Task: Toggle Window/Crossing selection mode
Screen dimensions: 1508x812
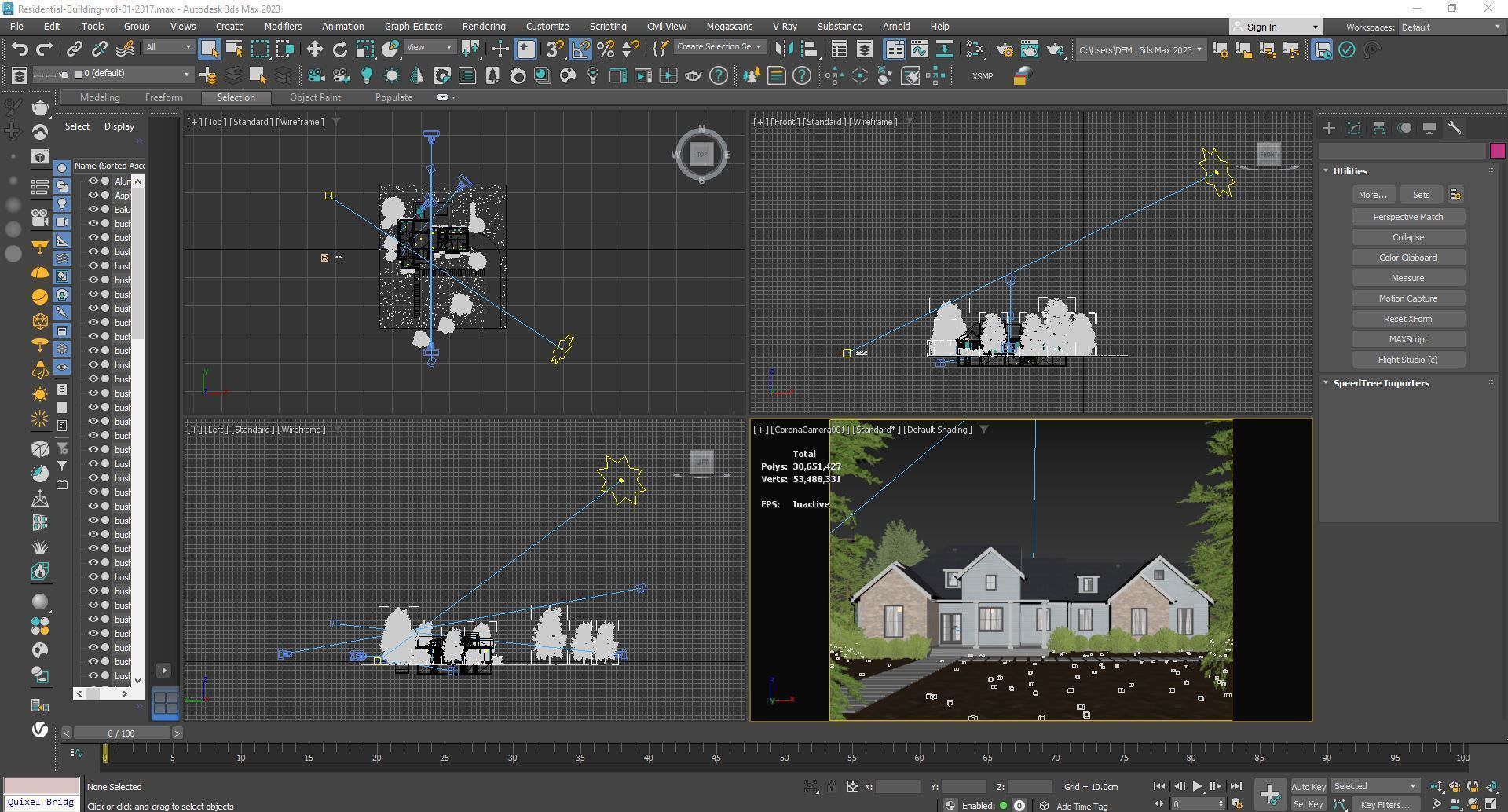Action: (x=284, y=49)
